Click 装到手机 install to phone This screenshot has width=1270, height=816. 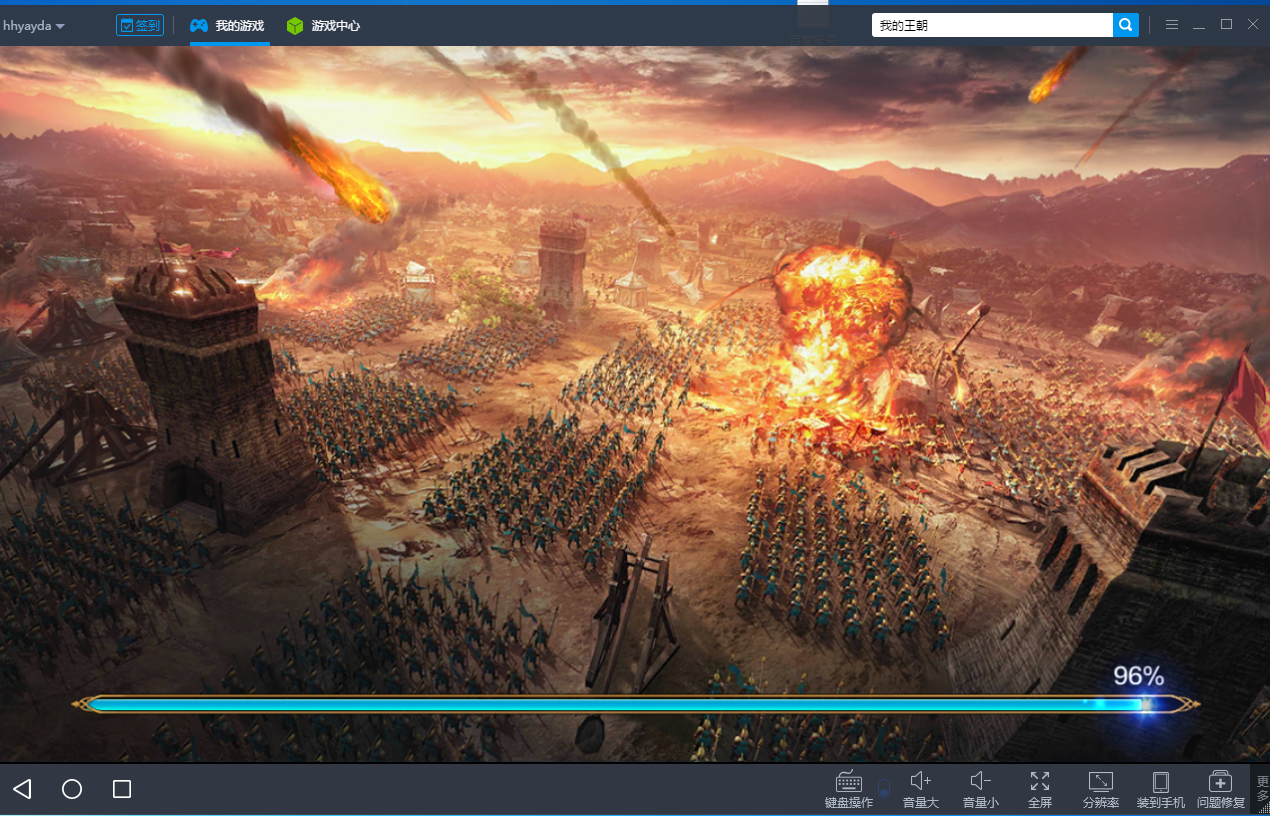click(1160, 789)
